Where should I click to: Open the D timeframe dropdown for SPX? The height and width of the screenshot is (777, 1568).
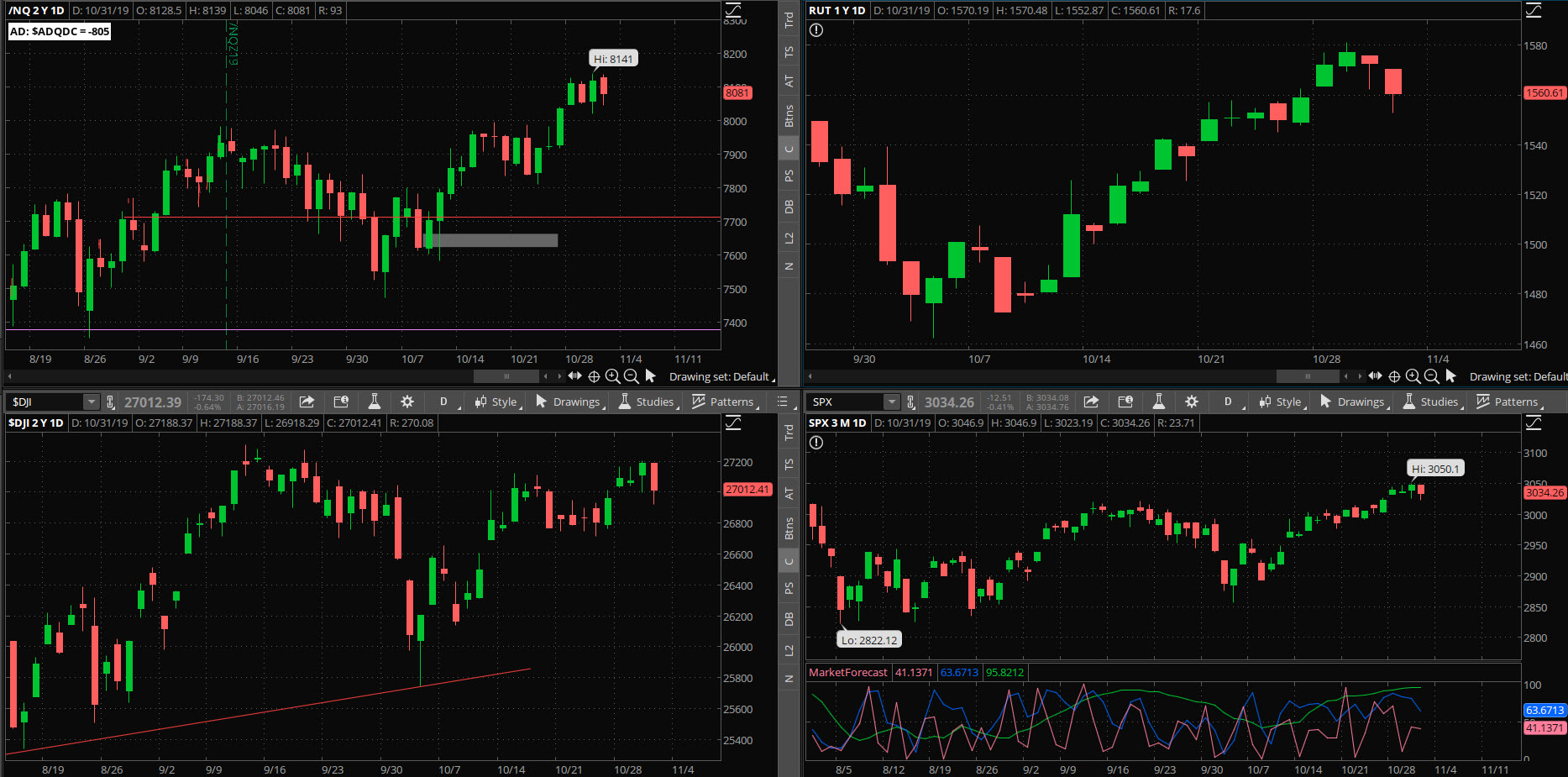(1230, 402)
